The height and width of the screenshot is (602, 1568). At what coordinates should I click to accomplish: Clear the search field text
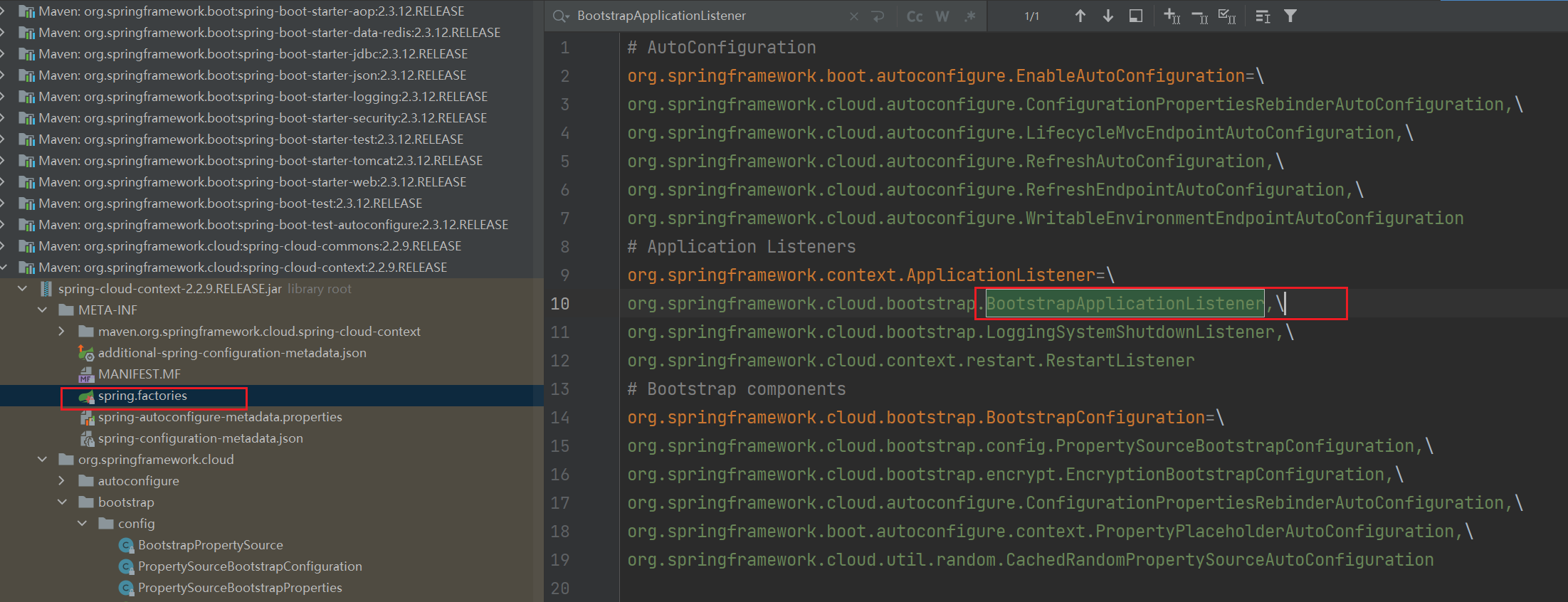[853, 16]
